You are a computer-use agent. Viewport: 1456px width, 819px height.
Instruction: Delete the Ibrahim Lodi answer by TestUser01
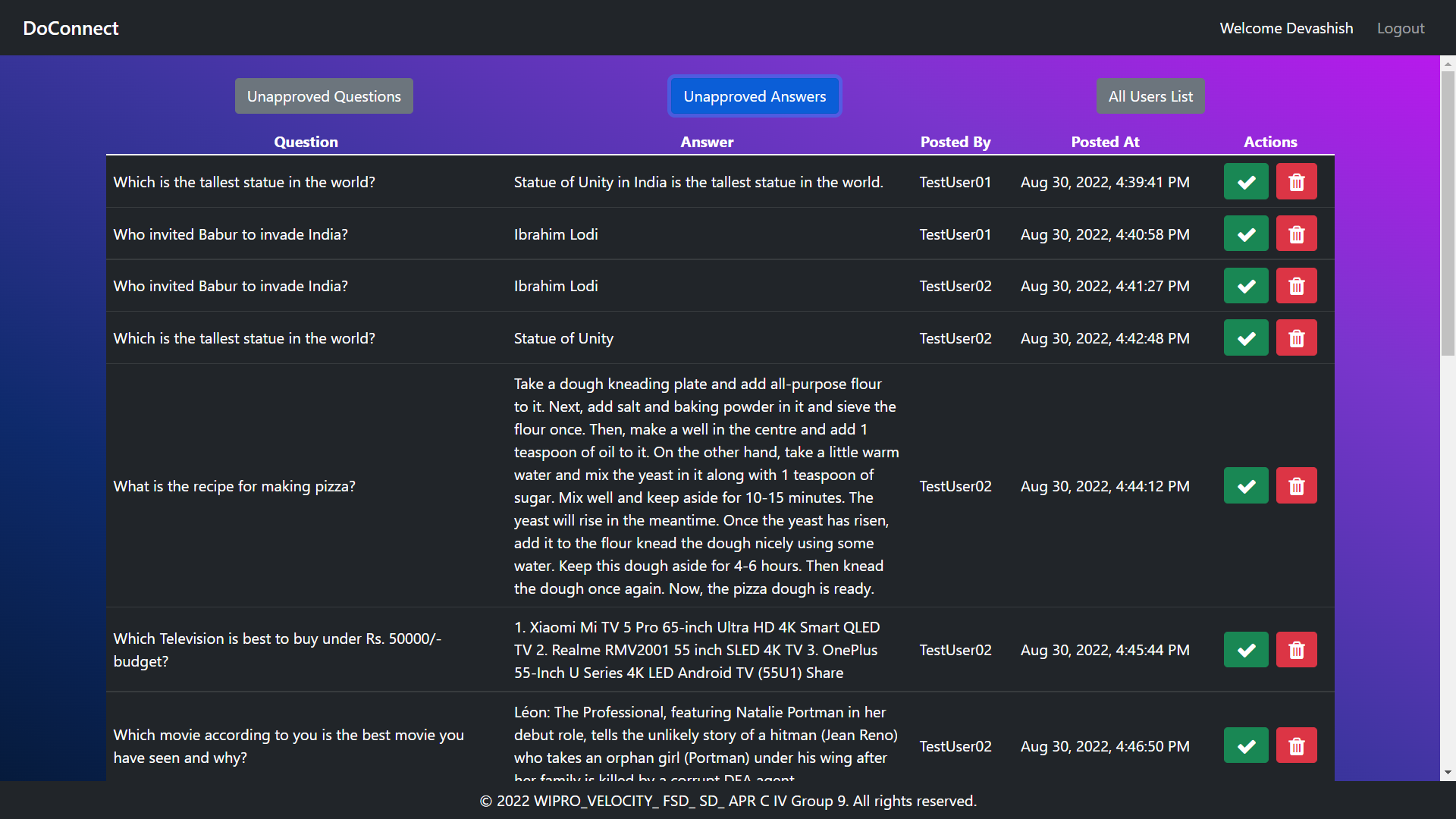tap(1296, 234)
